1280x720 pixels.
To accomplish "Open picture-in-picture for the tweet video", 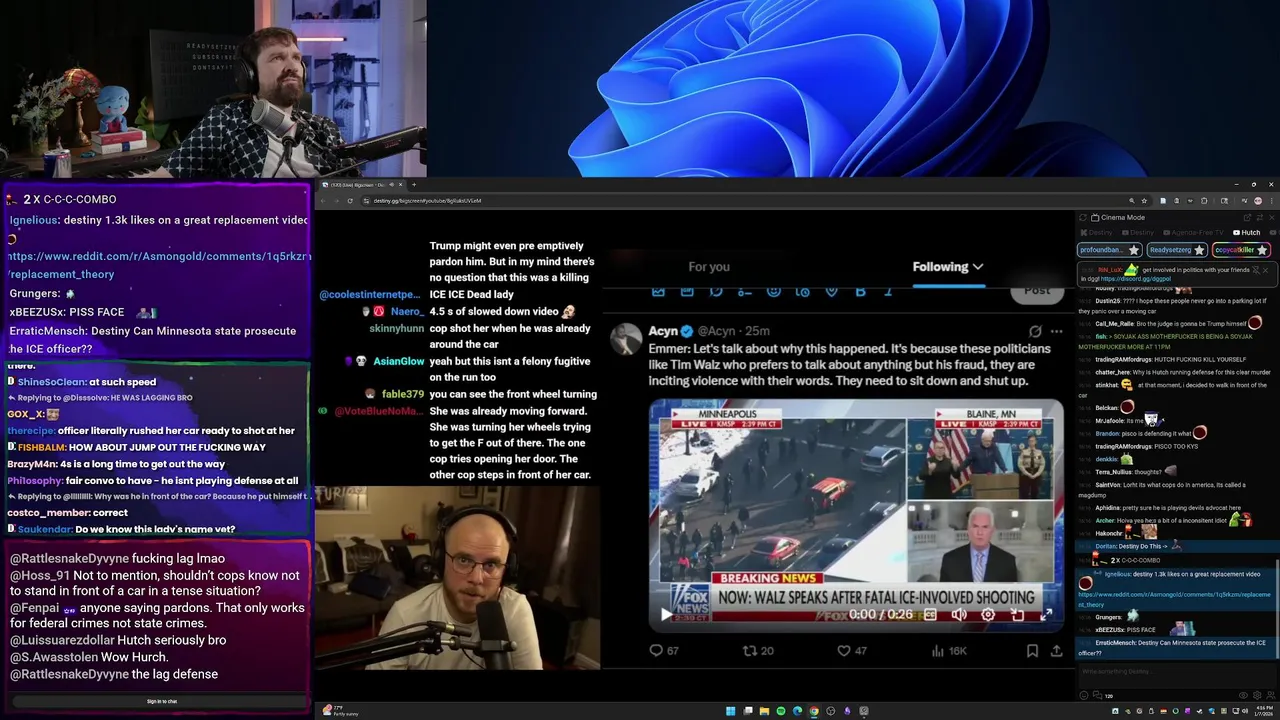I will click(x=1017, y=614).
